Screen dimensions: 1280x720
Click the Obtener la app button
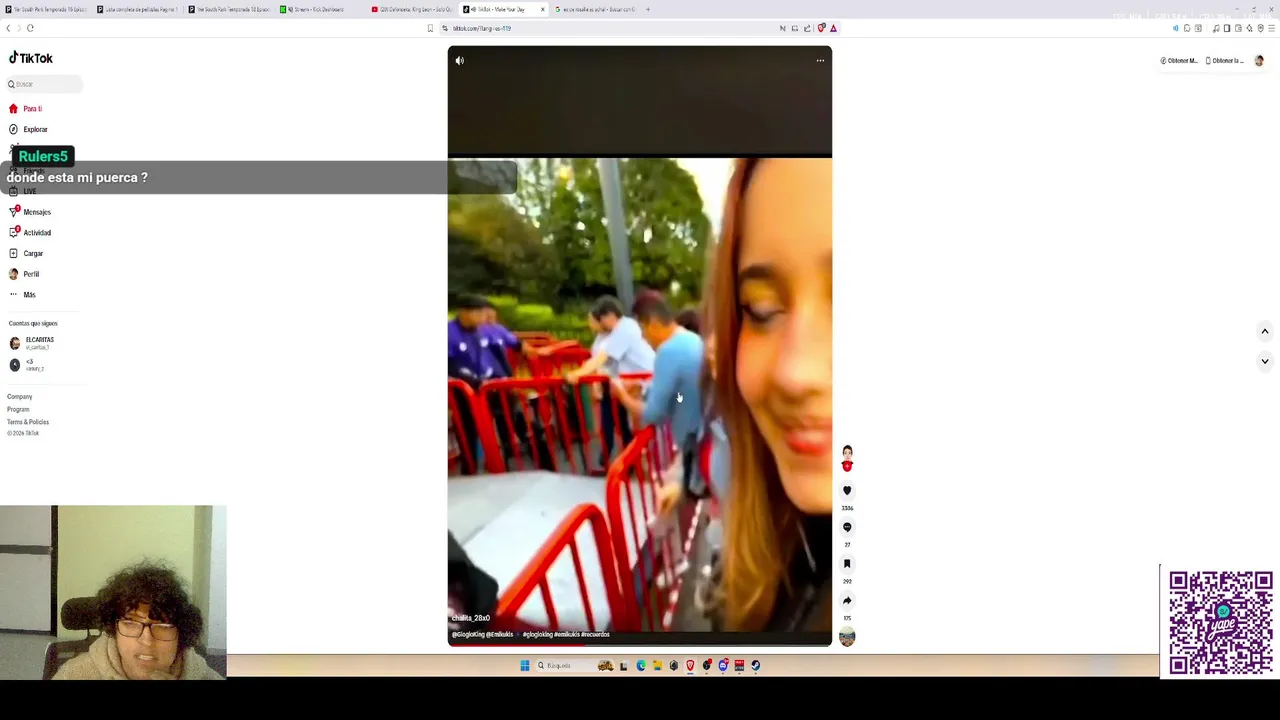click(1224, 61)
